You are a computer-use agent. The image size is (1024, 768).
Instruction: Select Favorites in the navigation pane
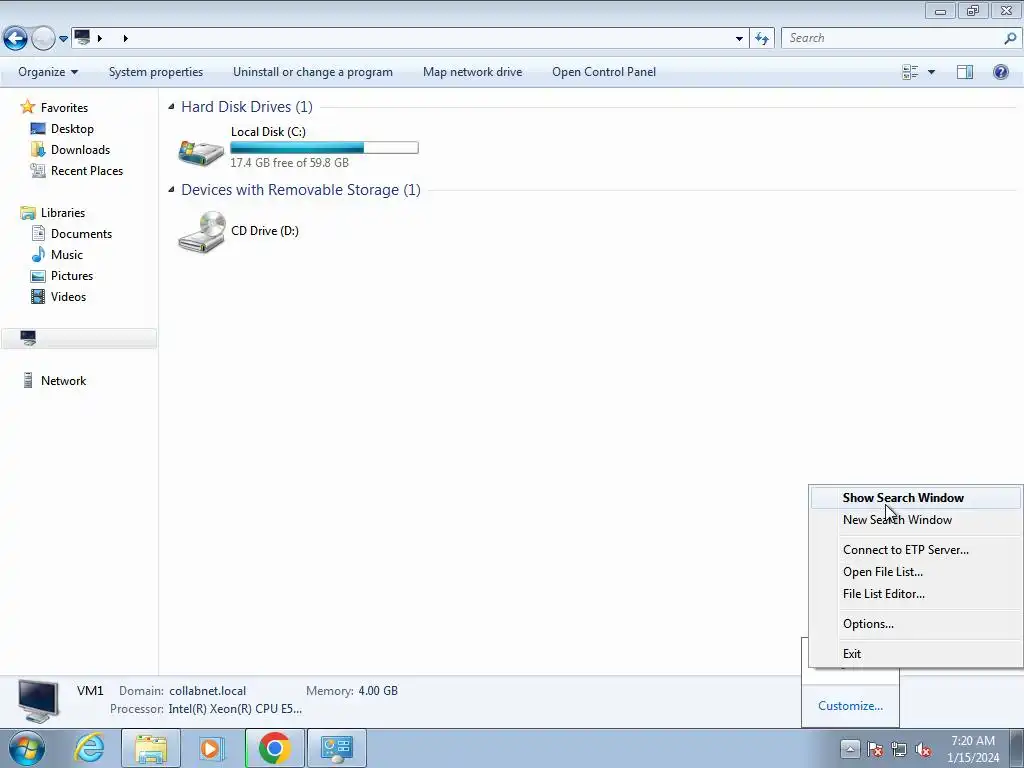pyautogui.click(x=63, y=107)
